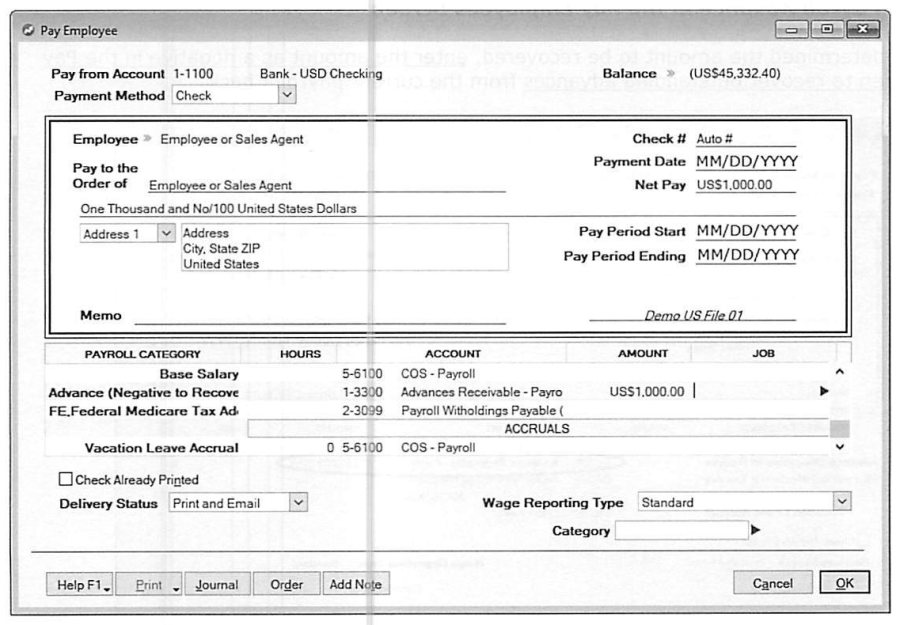900x625 pixels.
Task: Click the Category lookup arrow icon
Action: click(x=755, y=530)
